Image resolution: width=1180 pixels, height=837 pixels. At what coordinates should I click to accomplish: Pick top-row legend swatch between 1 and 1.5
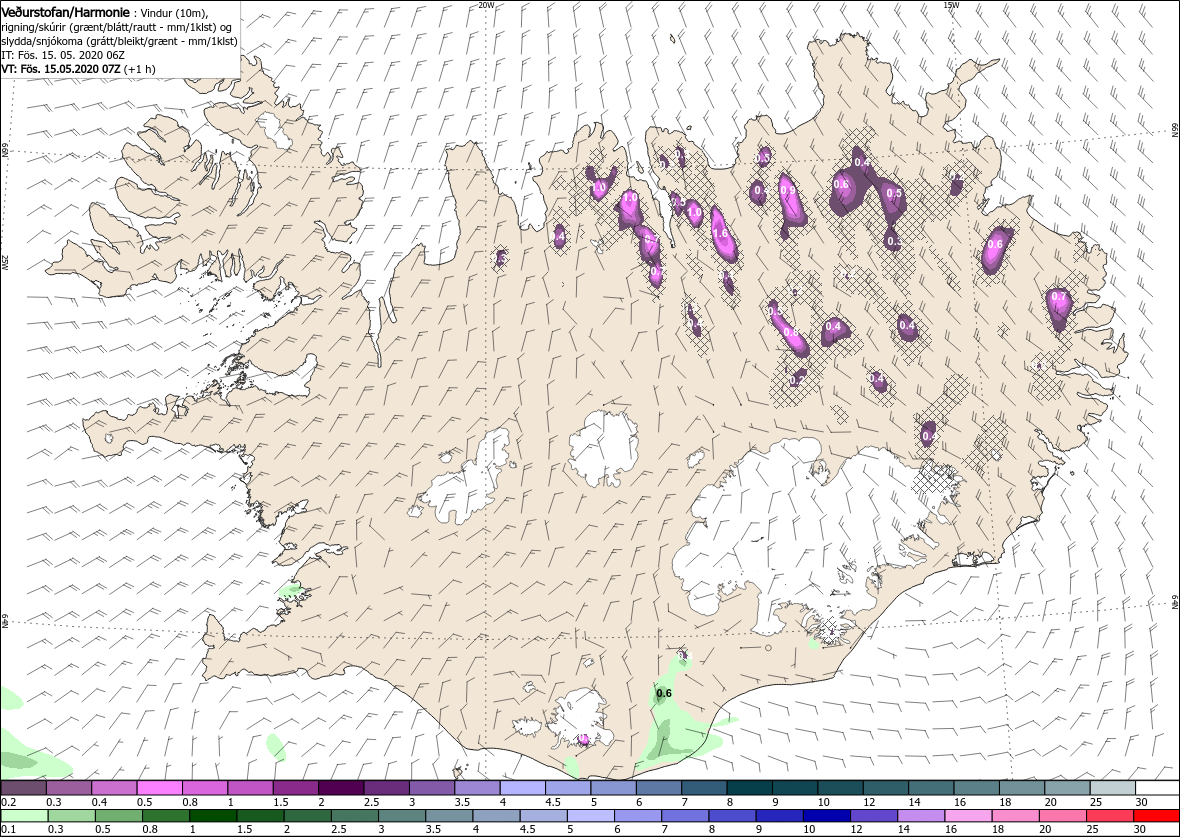(251, 787)
